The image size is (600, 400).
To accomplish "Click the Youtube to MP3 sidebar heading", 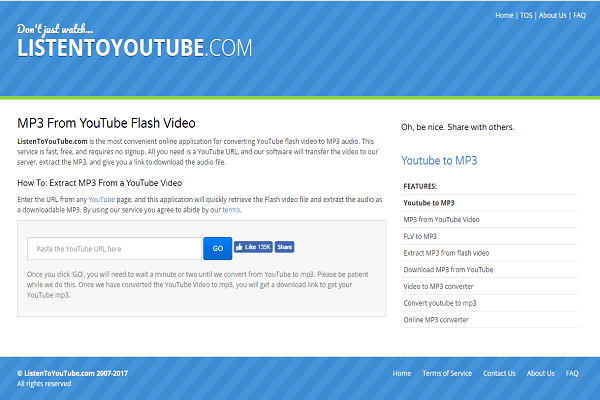I will 439,160.
